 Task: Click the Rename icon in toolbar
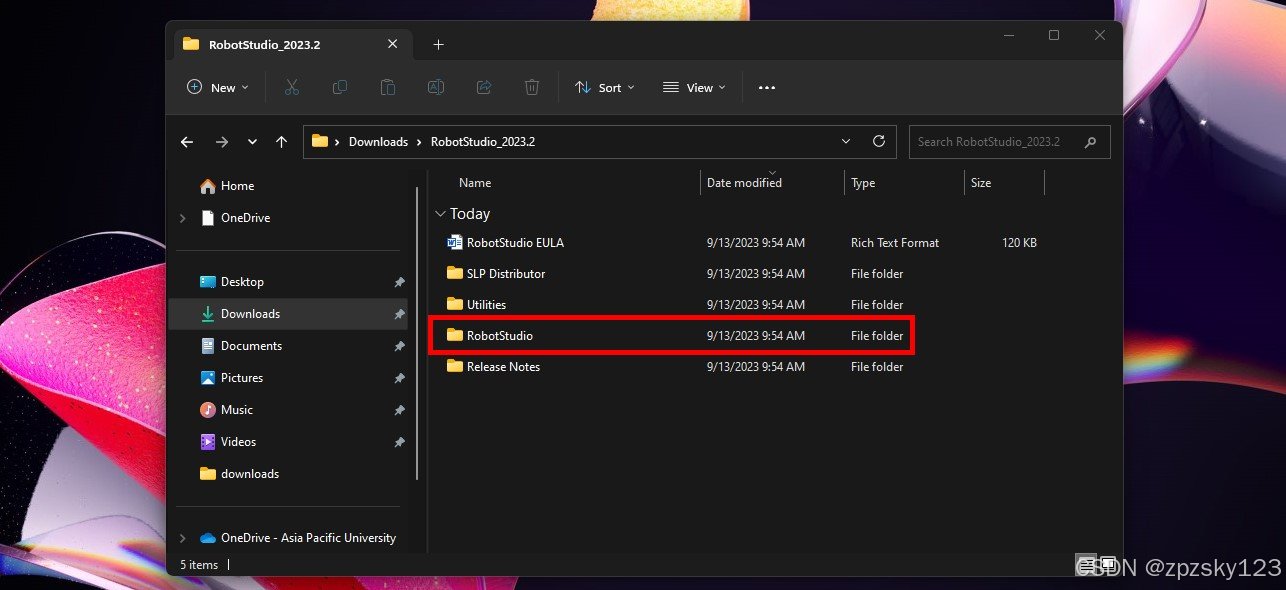[436, 88]
